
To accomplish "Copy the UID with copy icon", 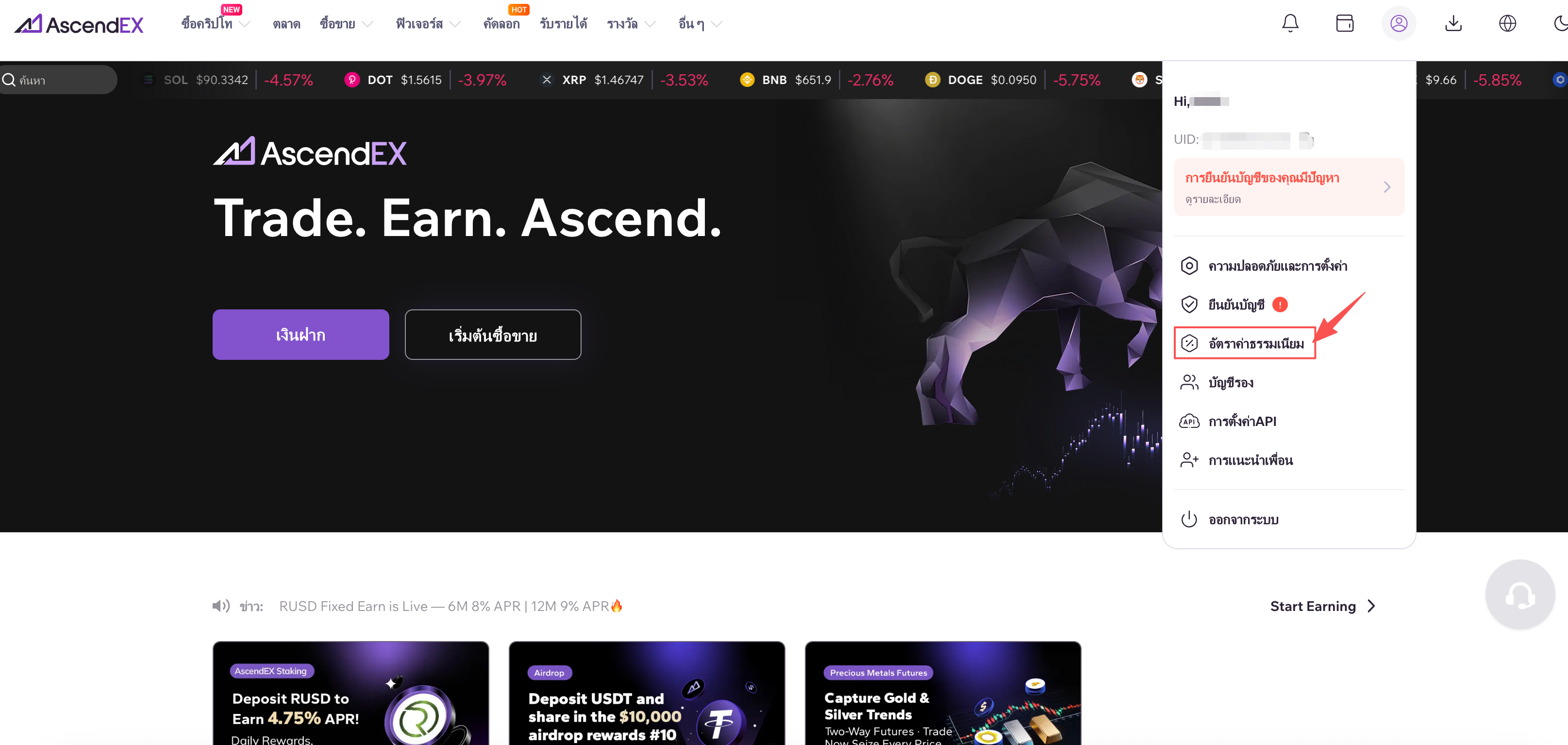I will coord(1306,140).
